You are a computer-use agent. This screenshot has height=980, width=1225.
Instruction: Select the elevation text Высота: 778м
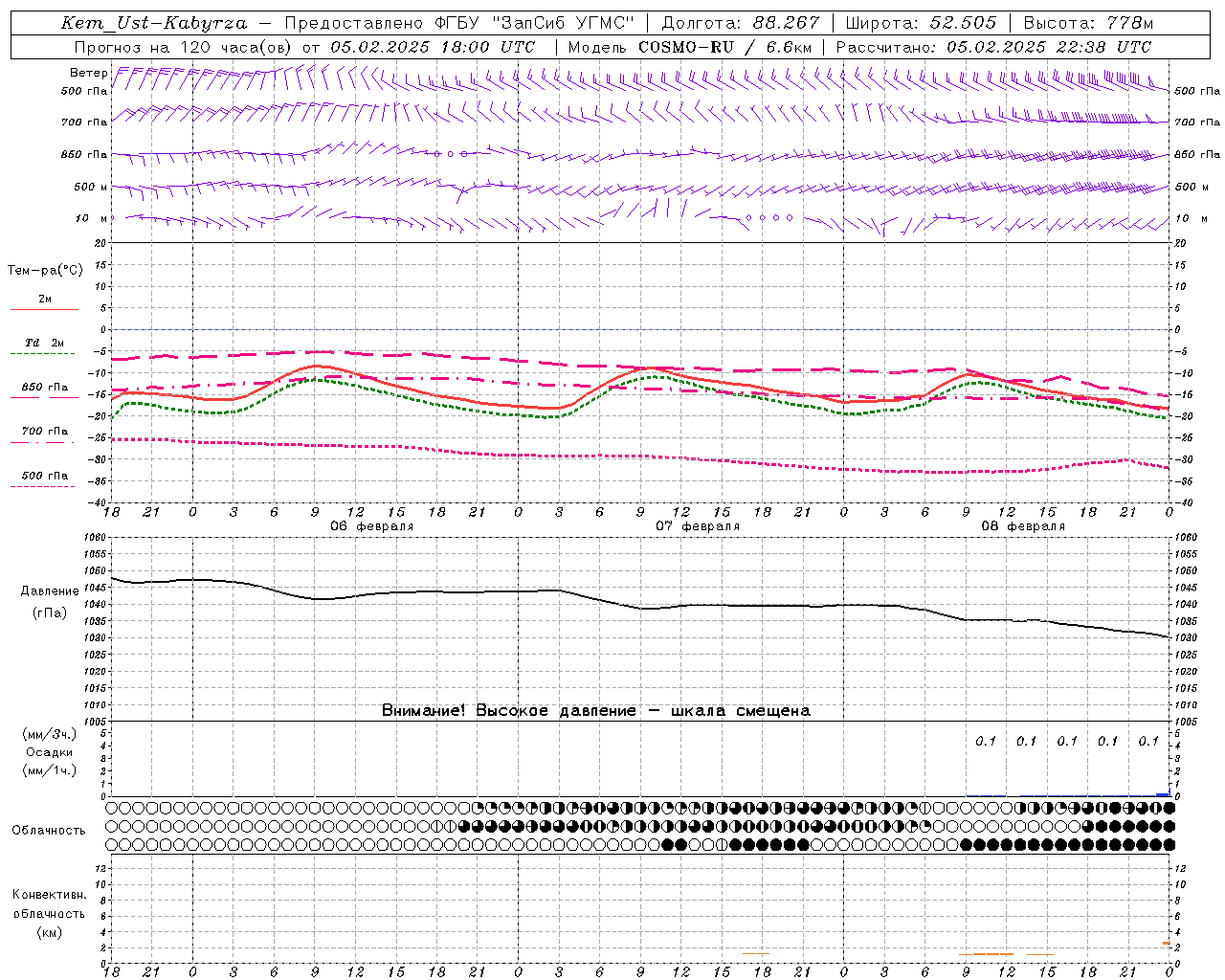[x=1088, y=23]
